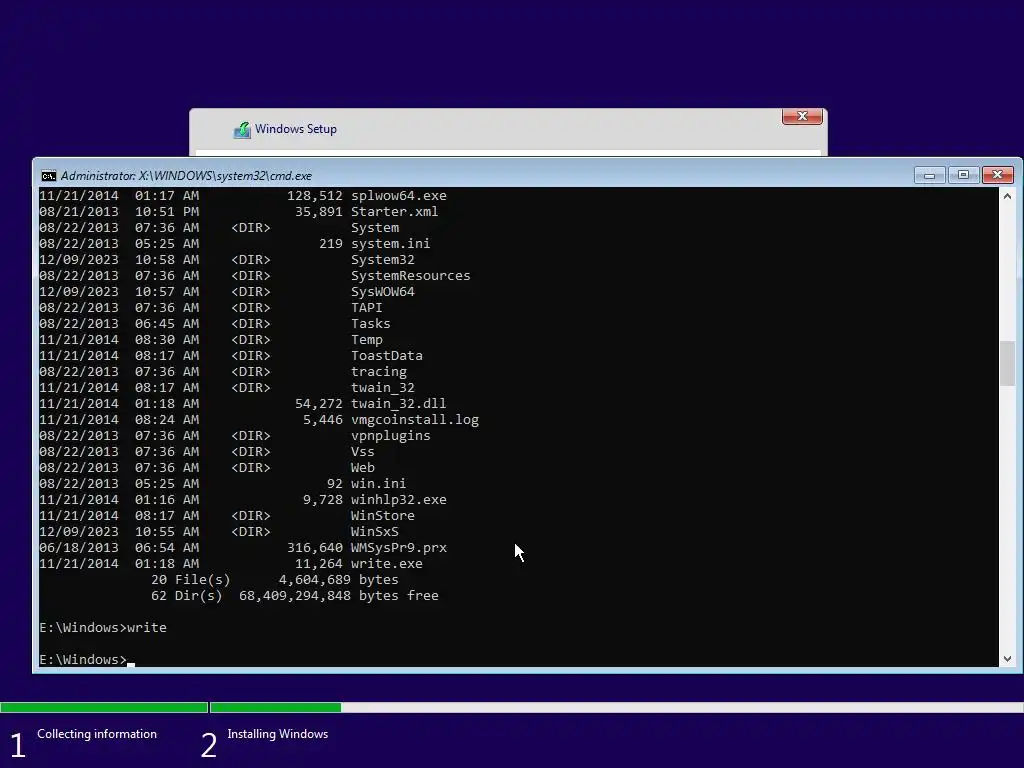Click the vpnplugins directory name
Screen dimensions: 1024x768
[391, 436]
